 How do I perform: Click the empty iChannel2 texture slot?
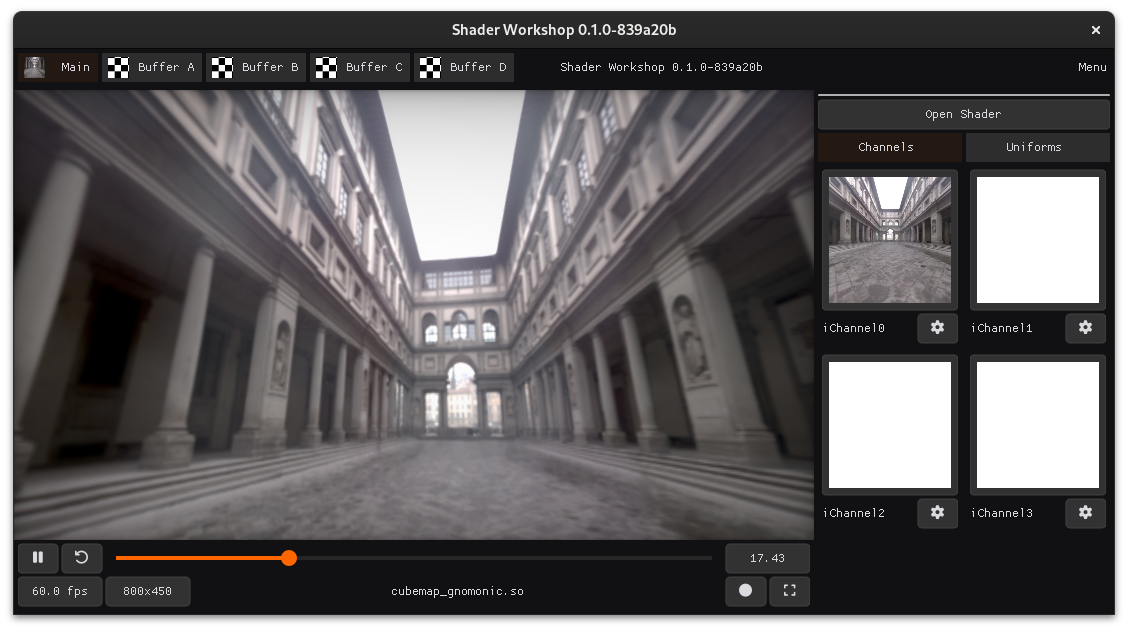pos(890,425)
